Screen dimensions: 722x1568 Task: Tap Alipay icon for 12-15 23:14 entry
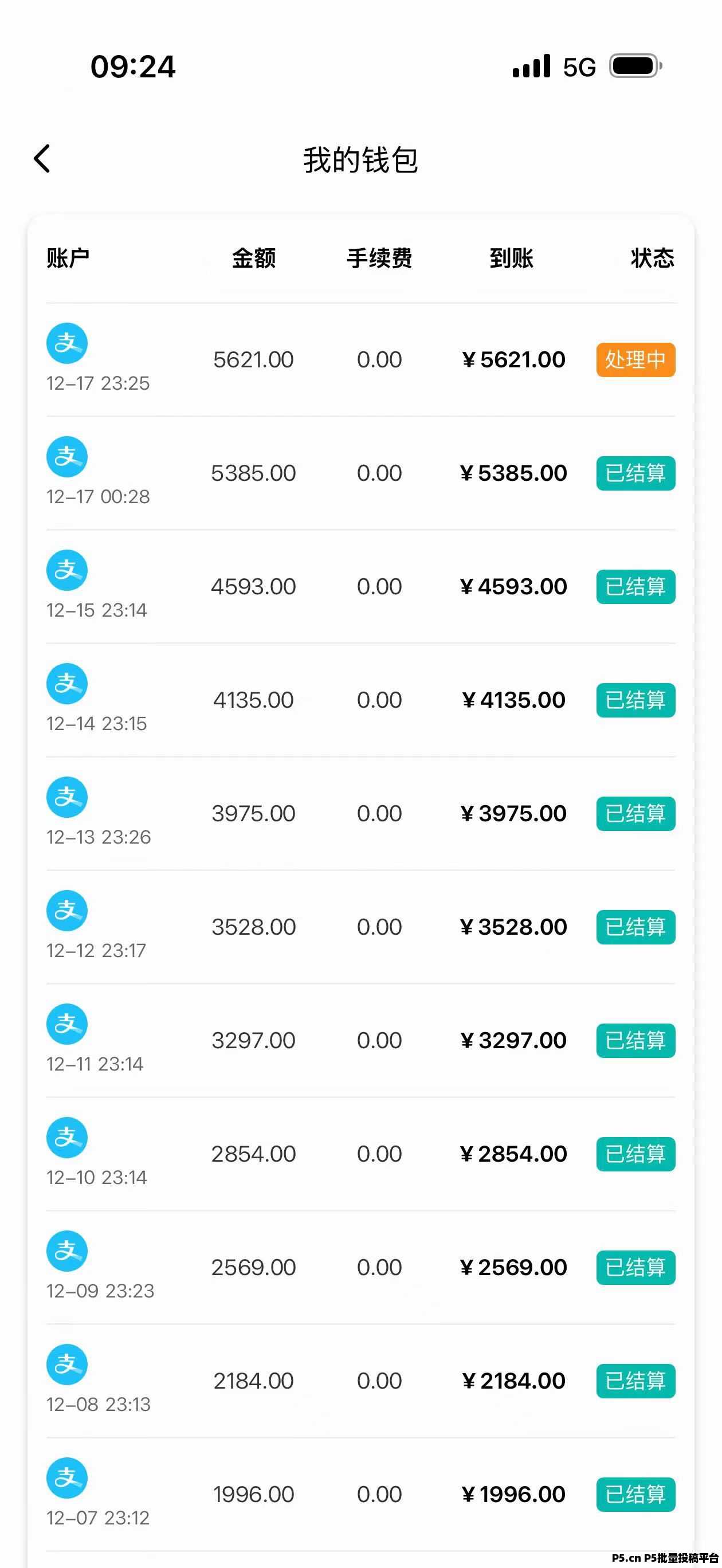67,570
